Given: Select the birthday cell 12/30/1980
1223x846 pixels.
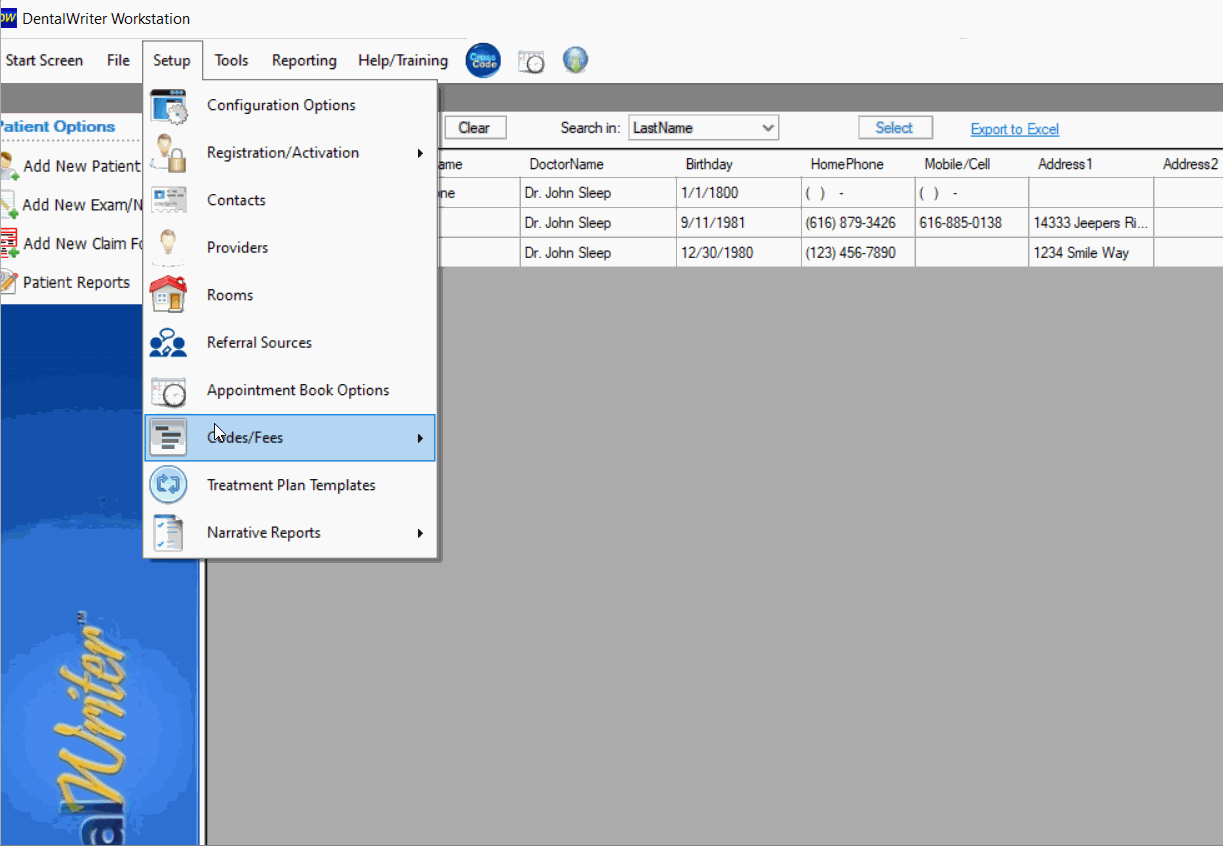Looking at the screenshot, I should 738,253.
